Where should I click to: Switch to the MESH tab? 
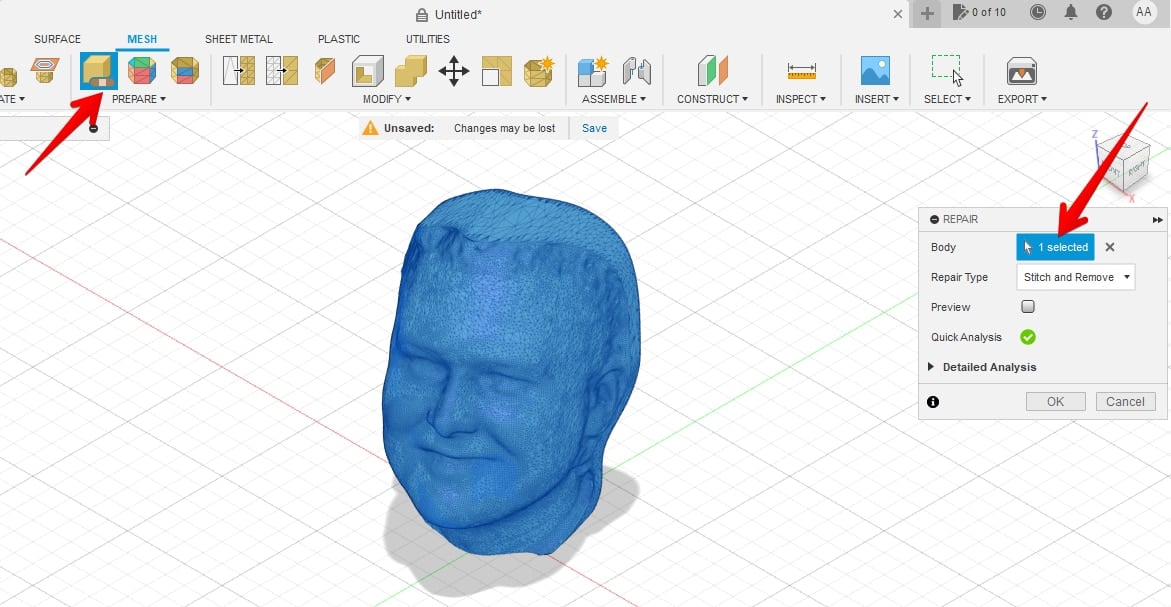pos(142,39)
